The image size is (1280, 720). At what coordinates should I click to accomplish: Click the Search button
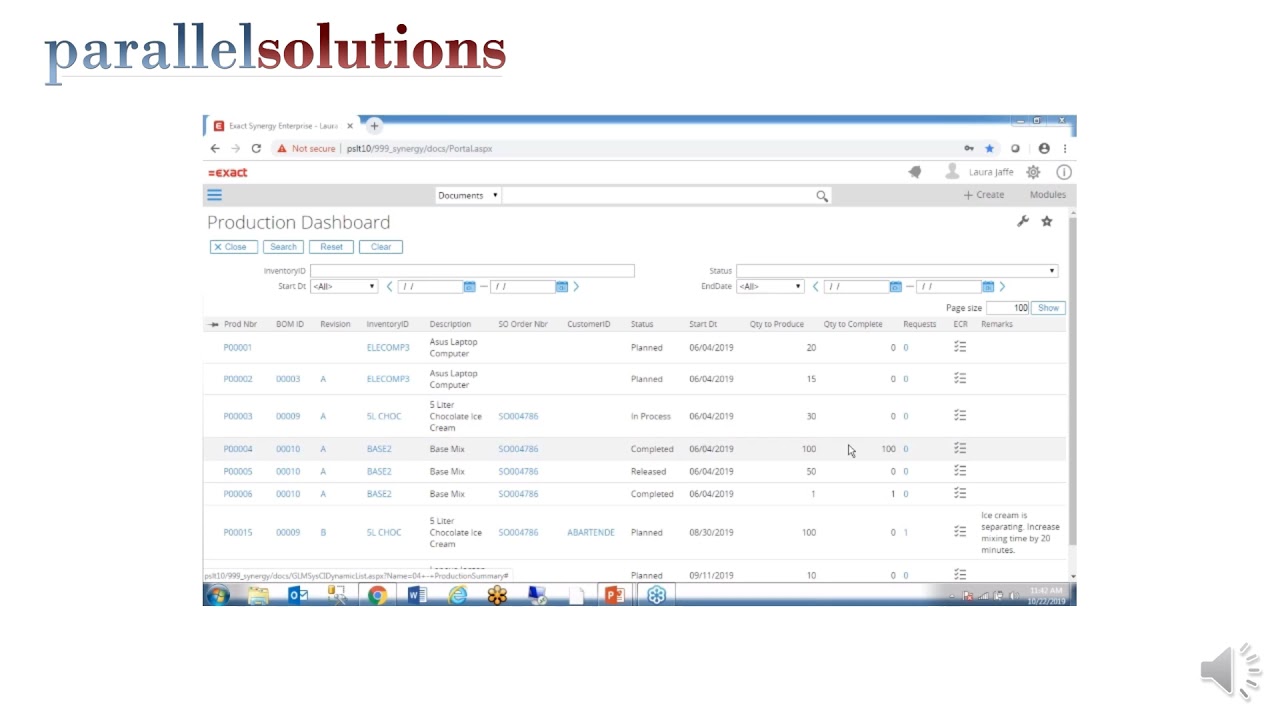(x=283, y=247)
